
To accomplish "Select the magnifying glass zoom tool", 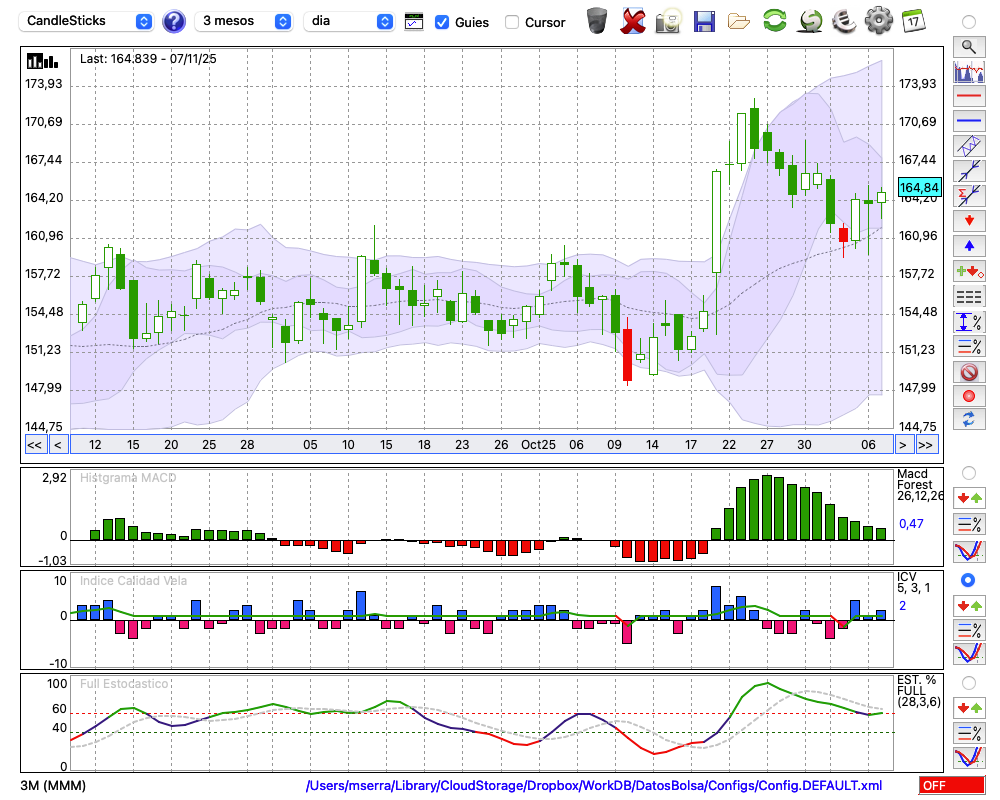I will point(968,46).
